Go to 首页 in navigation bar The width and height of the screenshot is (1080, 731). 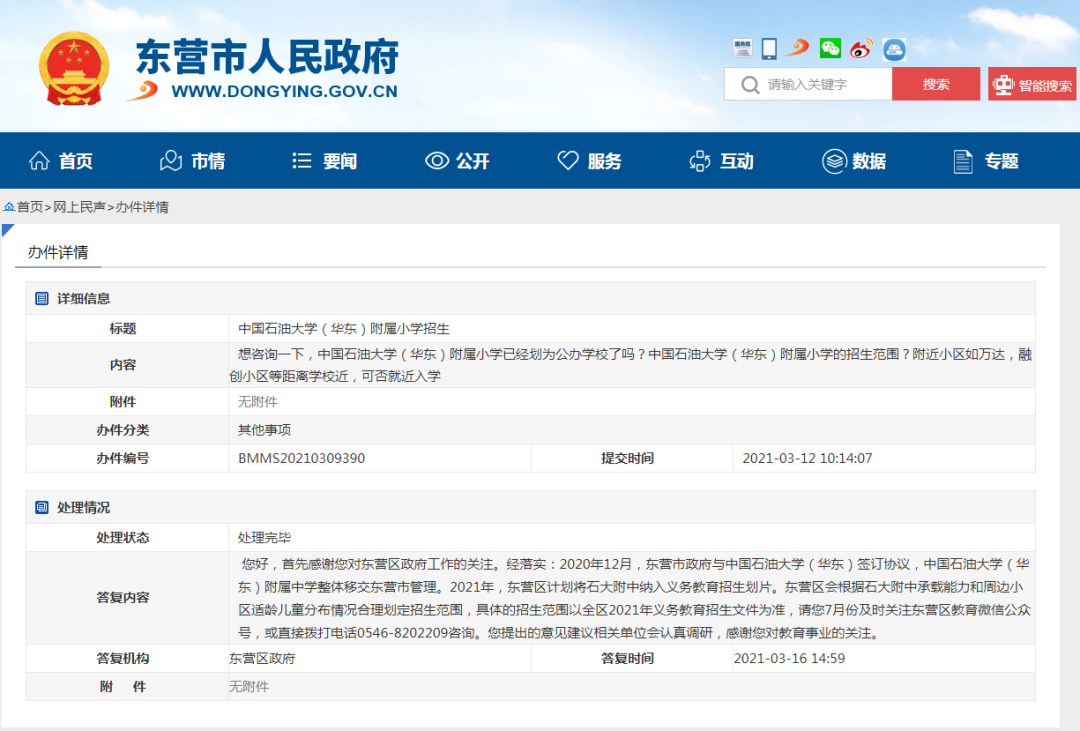tap(61, 161)
